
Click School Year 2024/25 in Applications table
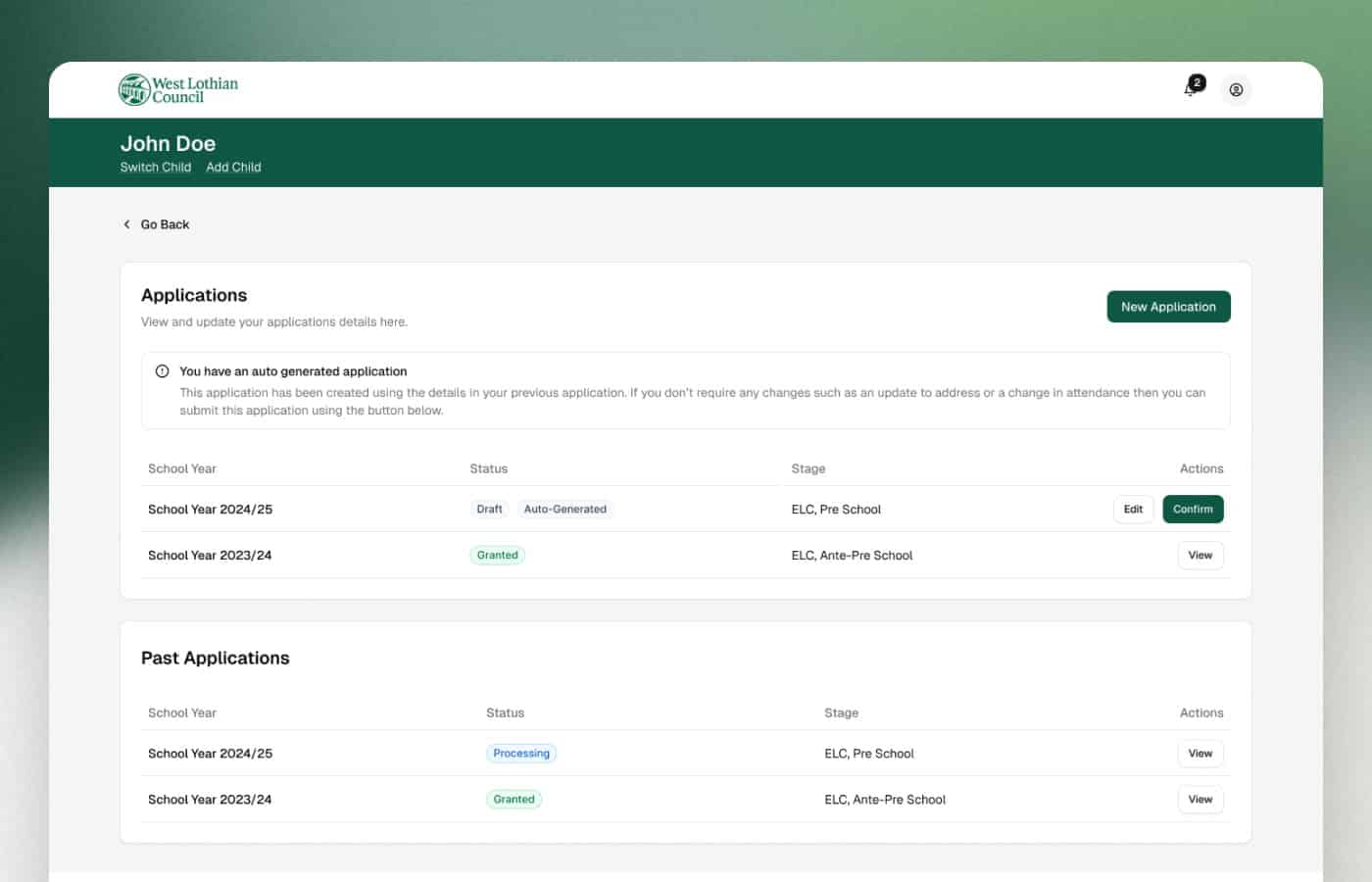(210, 510)
